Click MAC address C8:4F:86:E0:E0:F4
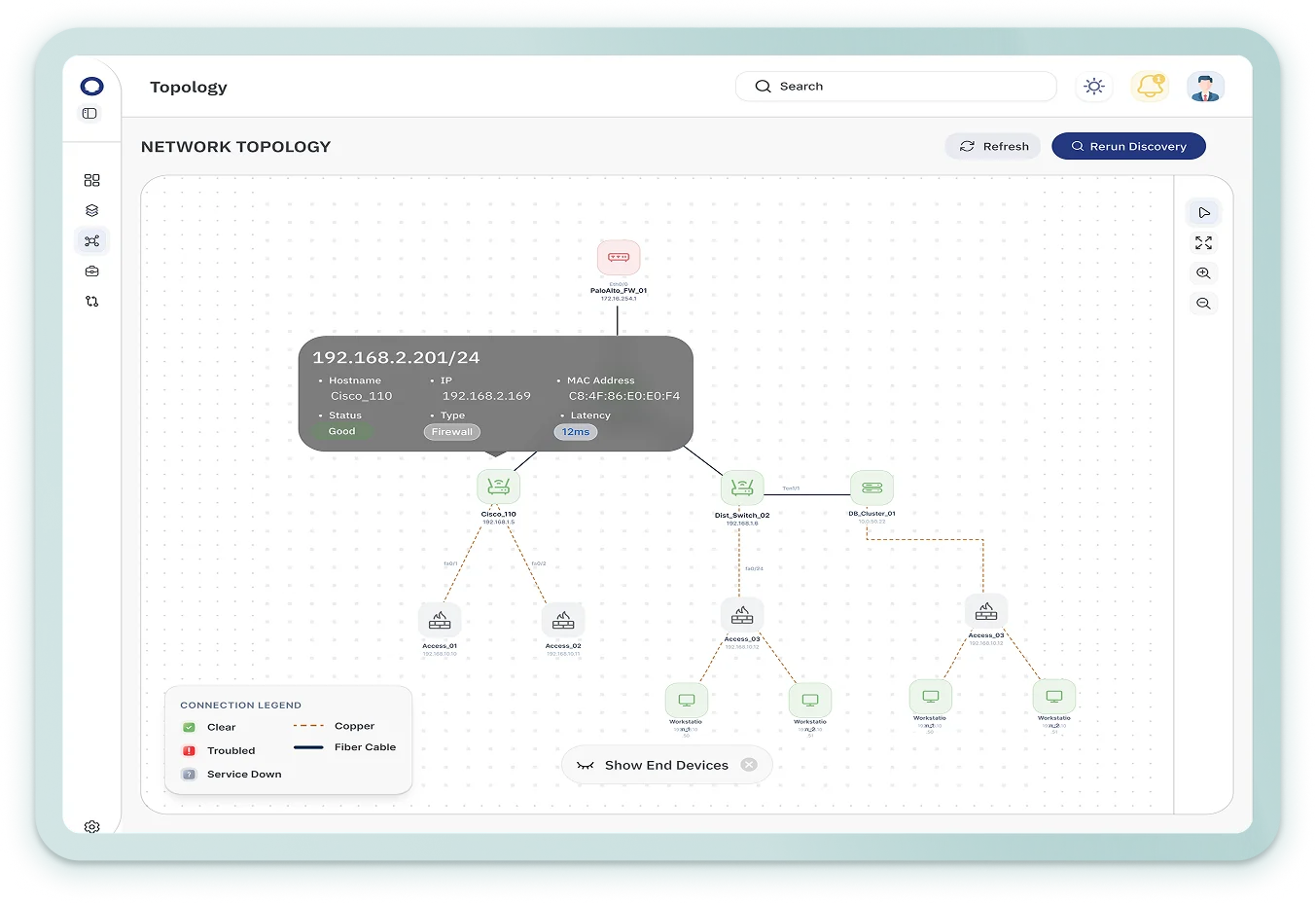Image resolution: width=1316 pixels, height=904 pixels. 624,396
